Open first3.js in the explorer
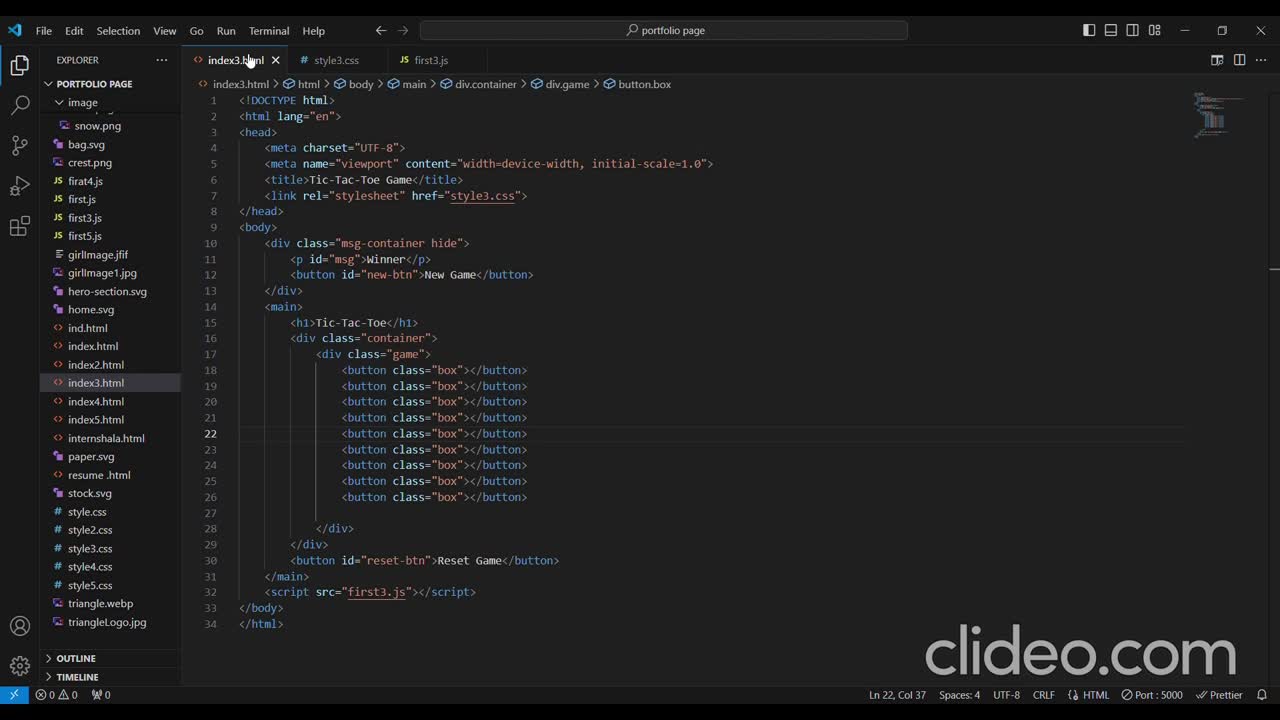The height and width of the screenshot is (720, 1280). pos(84,218)
